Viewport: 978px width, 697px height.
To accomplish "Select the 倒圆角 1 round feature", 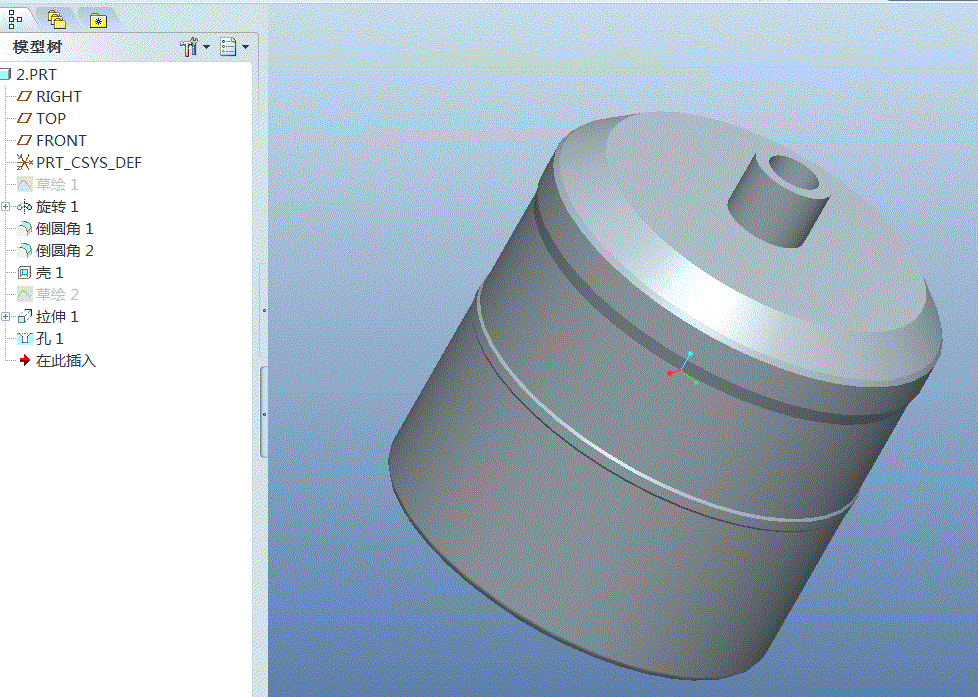I will (x=64, y=228).
